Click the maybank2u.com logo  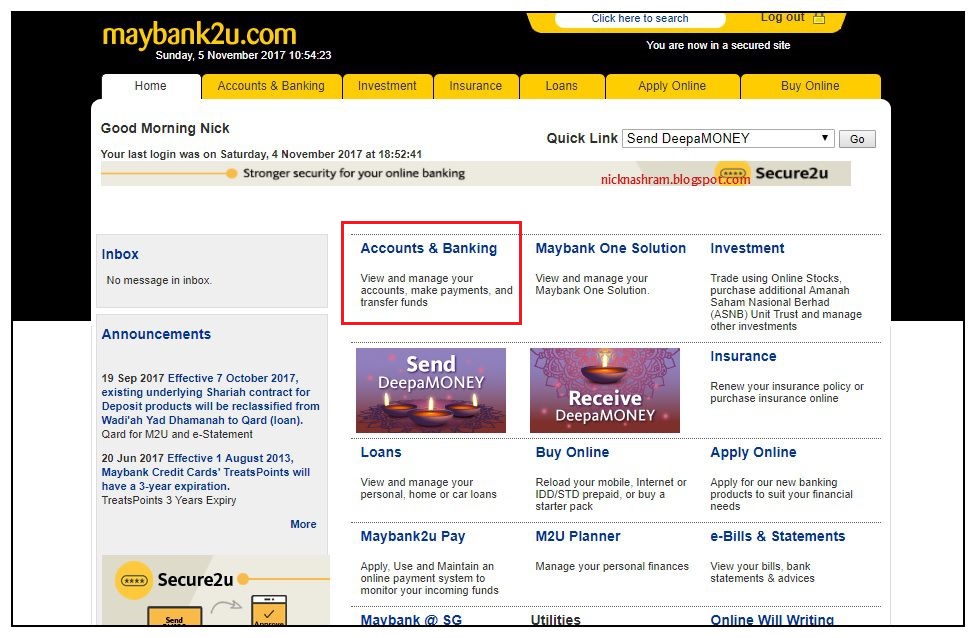199,34
